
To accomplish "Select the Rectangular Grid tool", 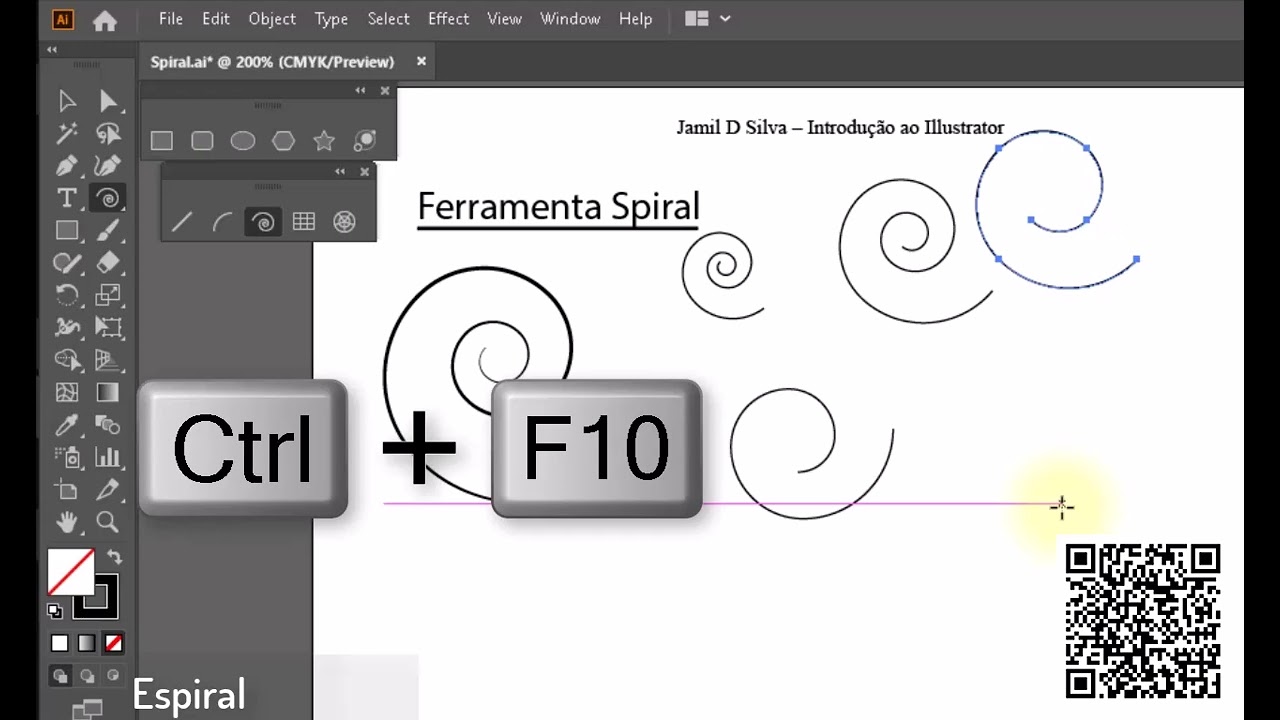I will 304,222.
